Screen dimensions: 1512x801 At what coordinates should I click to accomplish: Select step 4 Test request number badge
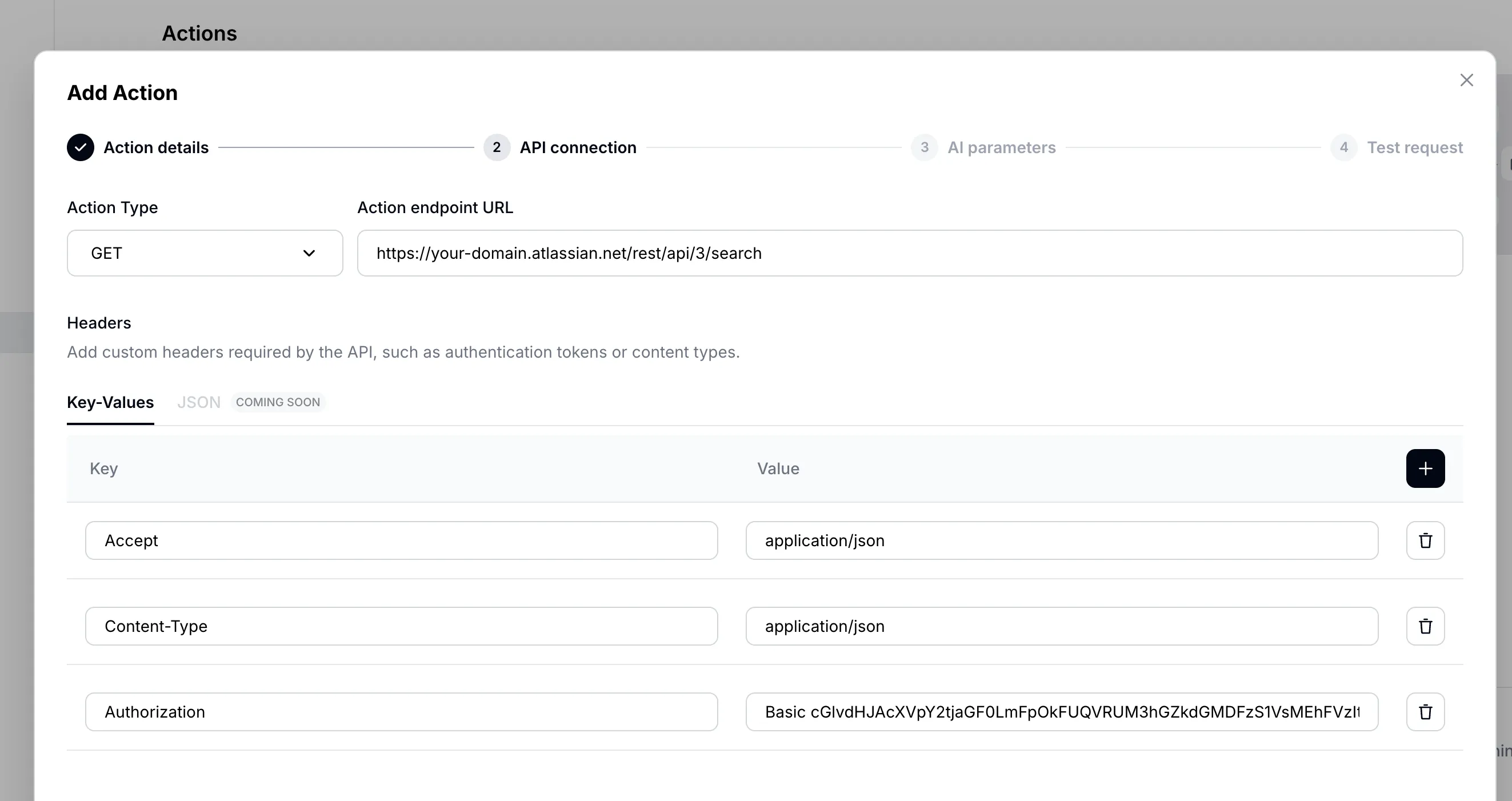tap(1343, 147)
